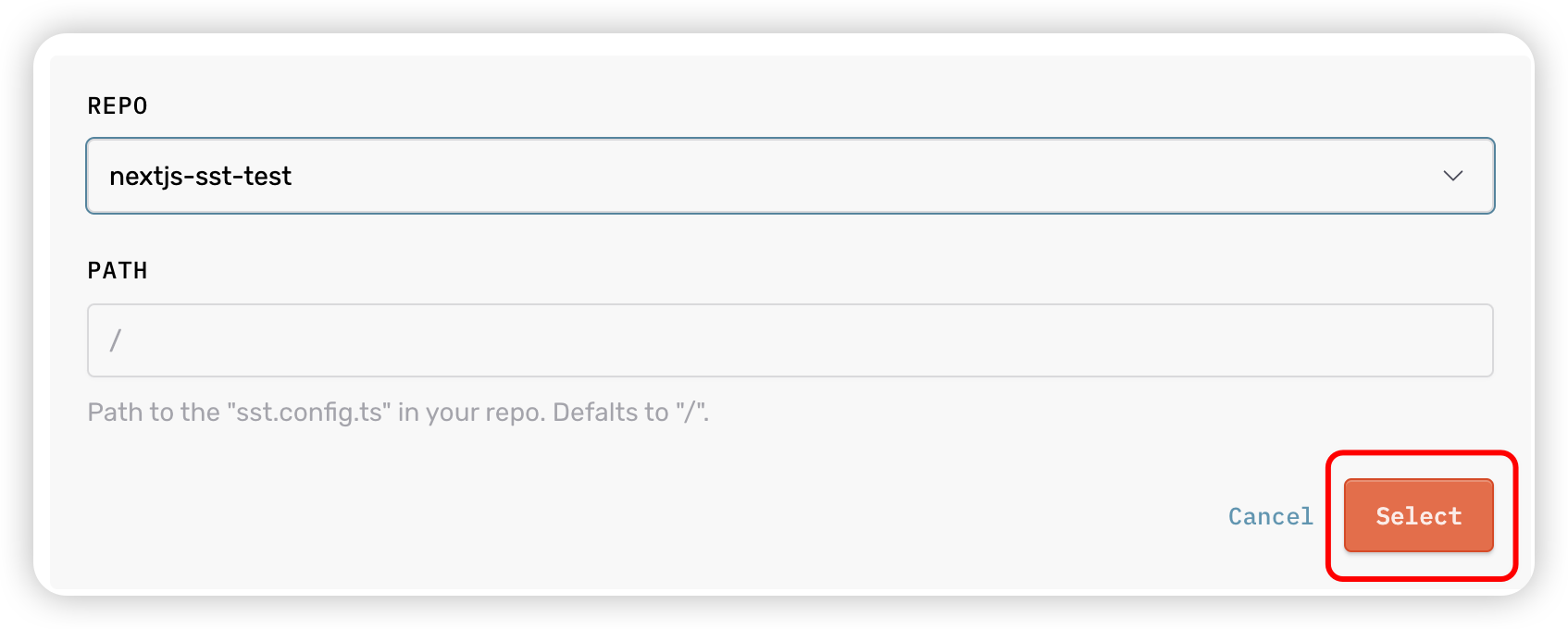1568x629 pixels.
Task: Open the REPO dropdown
Action: [x=790, y=176]
